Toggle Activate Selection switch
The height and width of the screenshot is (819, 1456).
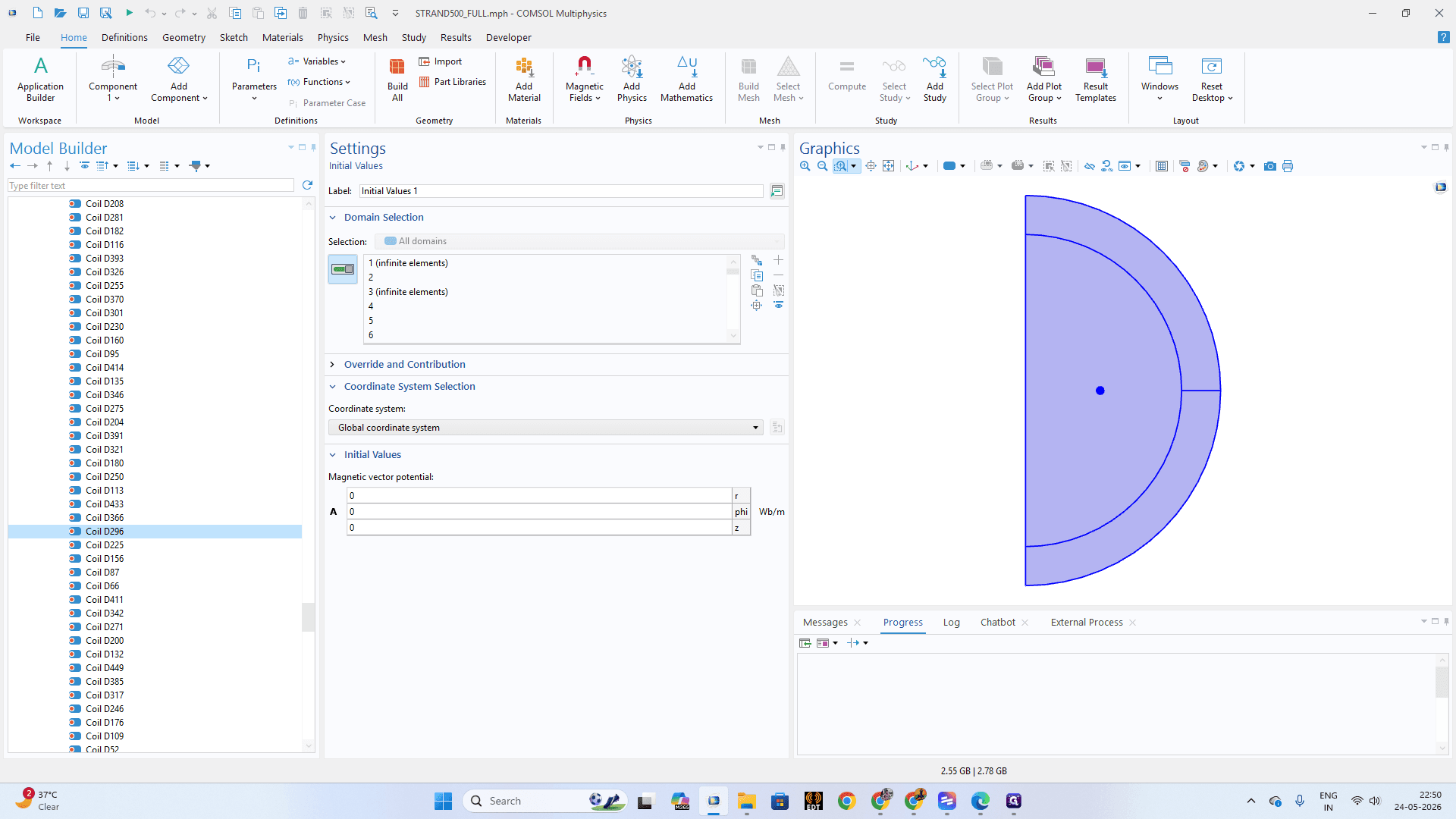pyautogui.click(x=343, y=269)
